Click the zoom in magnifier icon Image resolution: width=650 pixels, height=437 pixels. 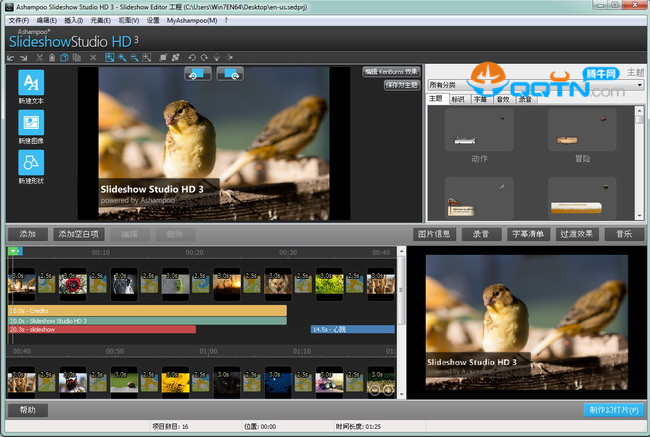point(120,58)
